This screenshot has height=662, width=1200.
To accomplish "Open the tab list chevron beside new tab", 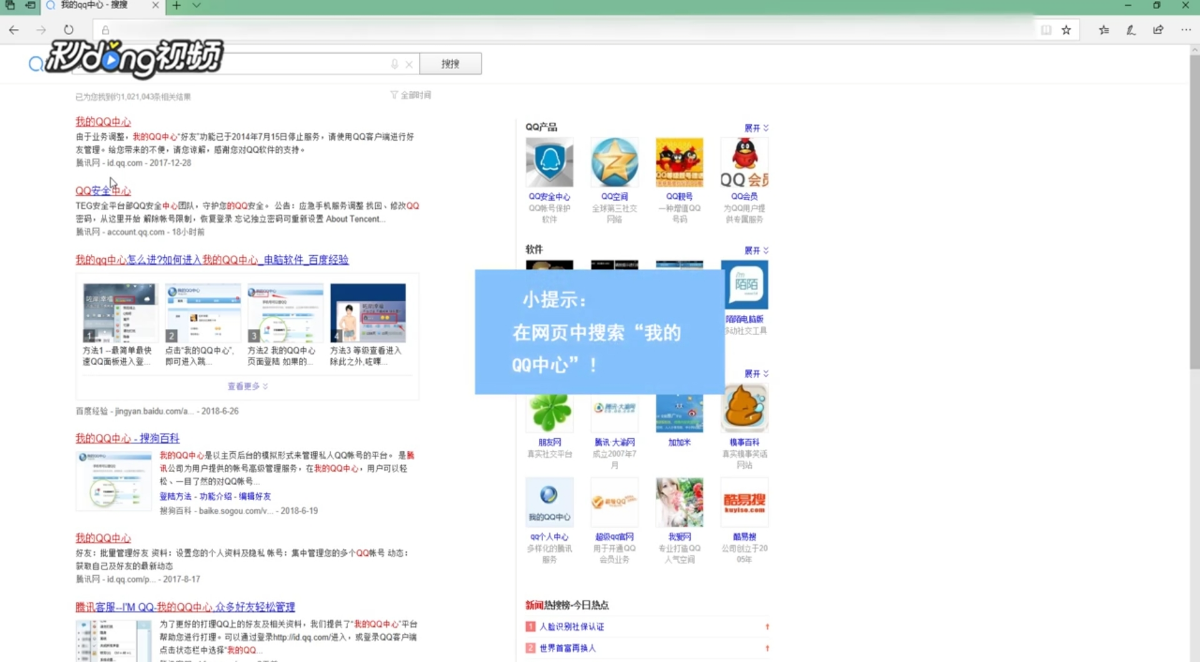I will 196,6.
